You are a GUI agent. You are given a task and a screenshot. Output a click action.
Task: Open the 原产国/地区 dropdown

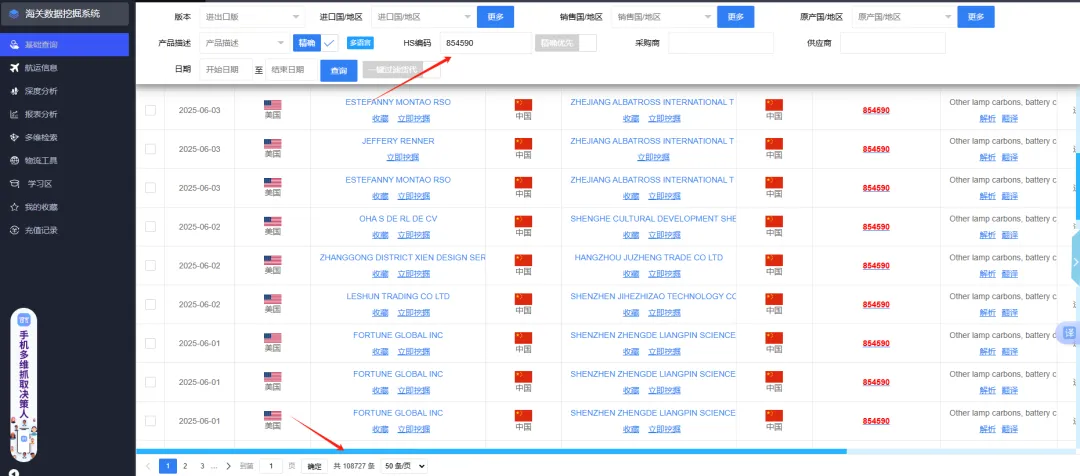point(904,17)
